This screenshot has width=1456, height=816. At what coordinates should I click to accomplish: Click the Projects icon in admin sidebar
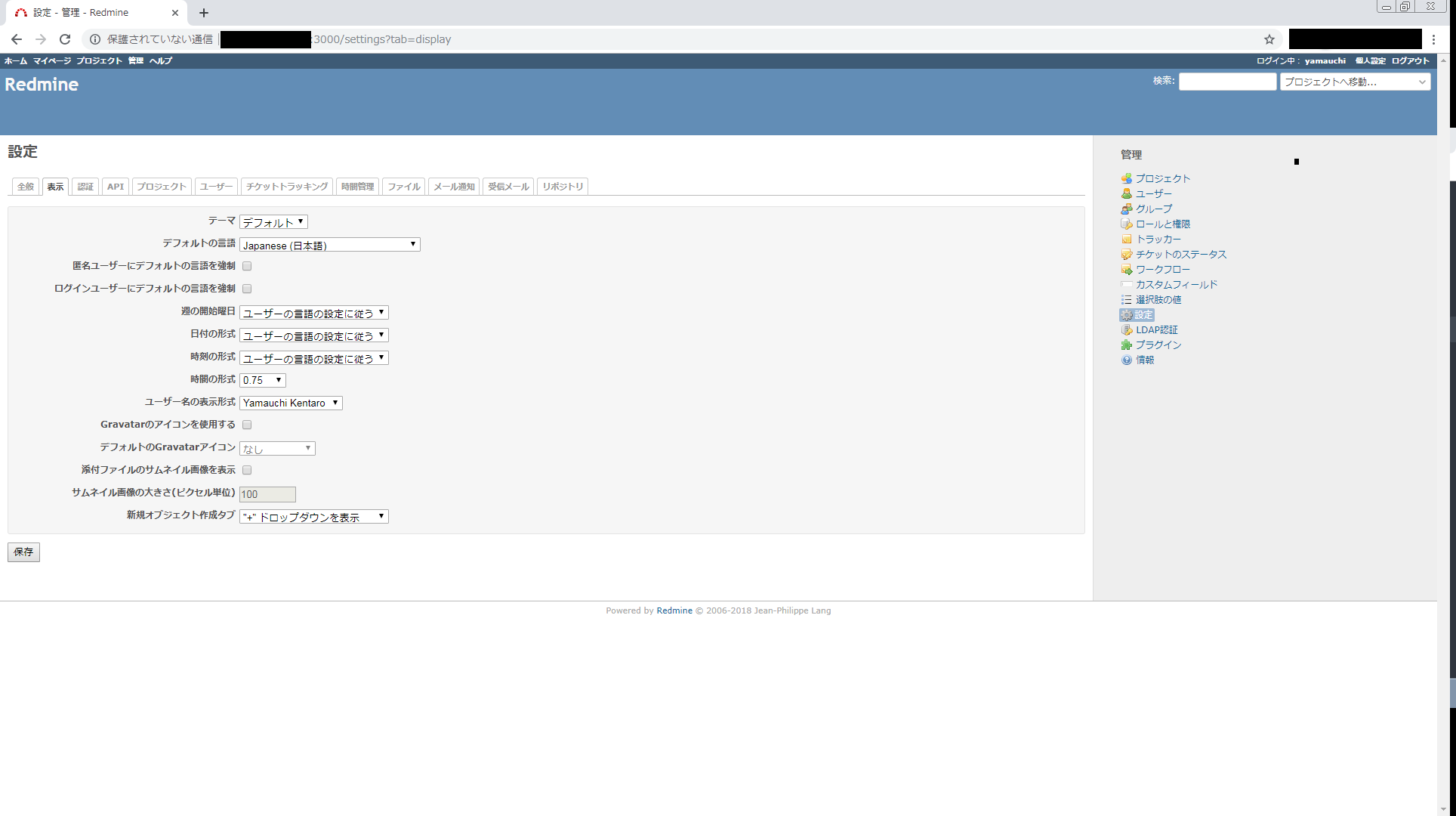(1126, 178)
